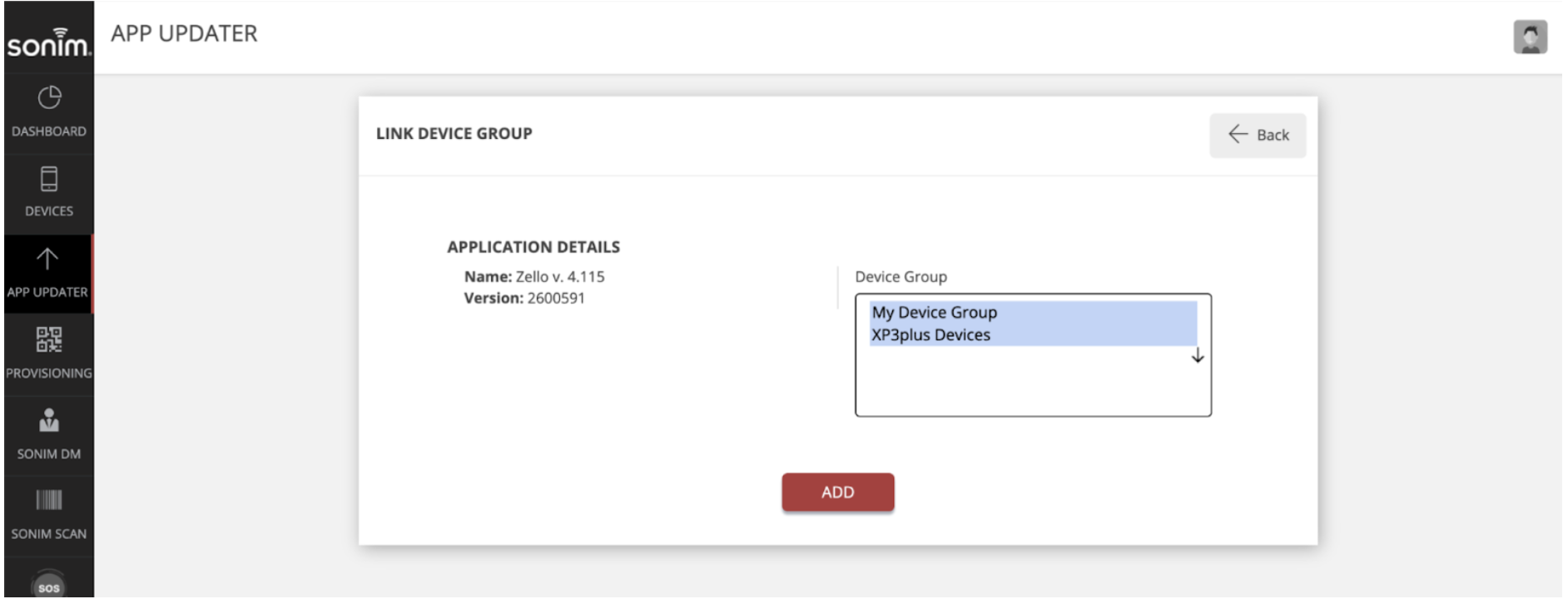Select the App Updater arrow icon
This screenshot has width=1568, height=599.
(47, 259)
